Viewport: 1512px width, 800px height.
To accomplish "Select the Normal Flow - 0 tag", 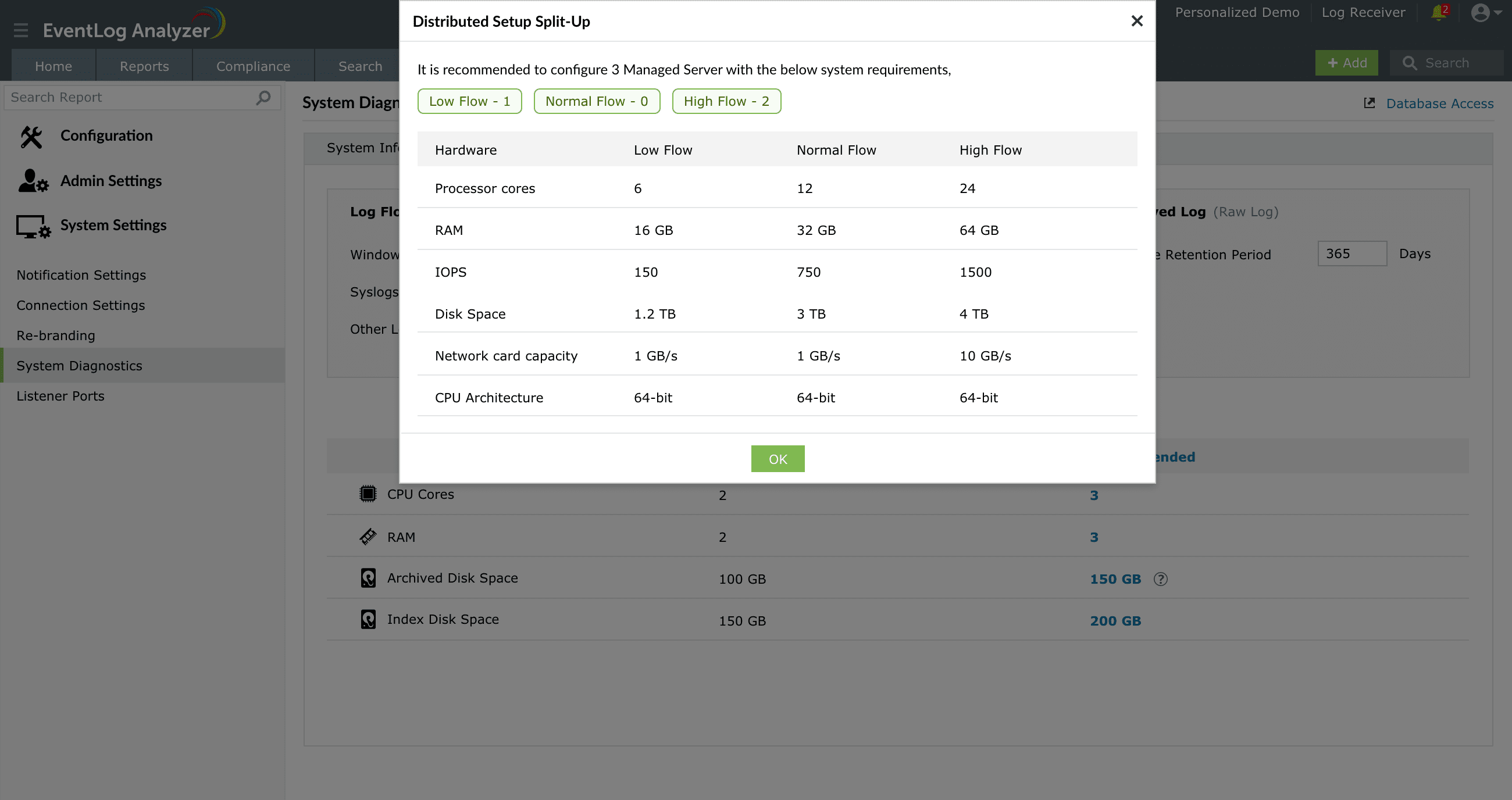I will [596, 102].
